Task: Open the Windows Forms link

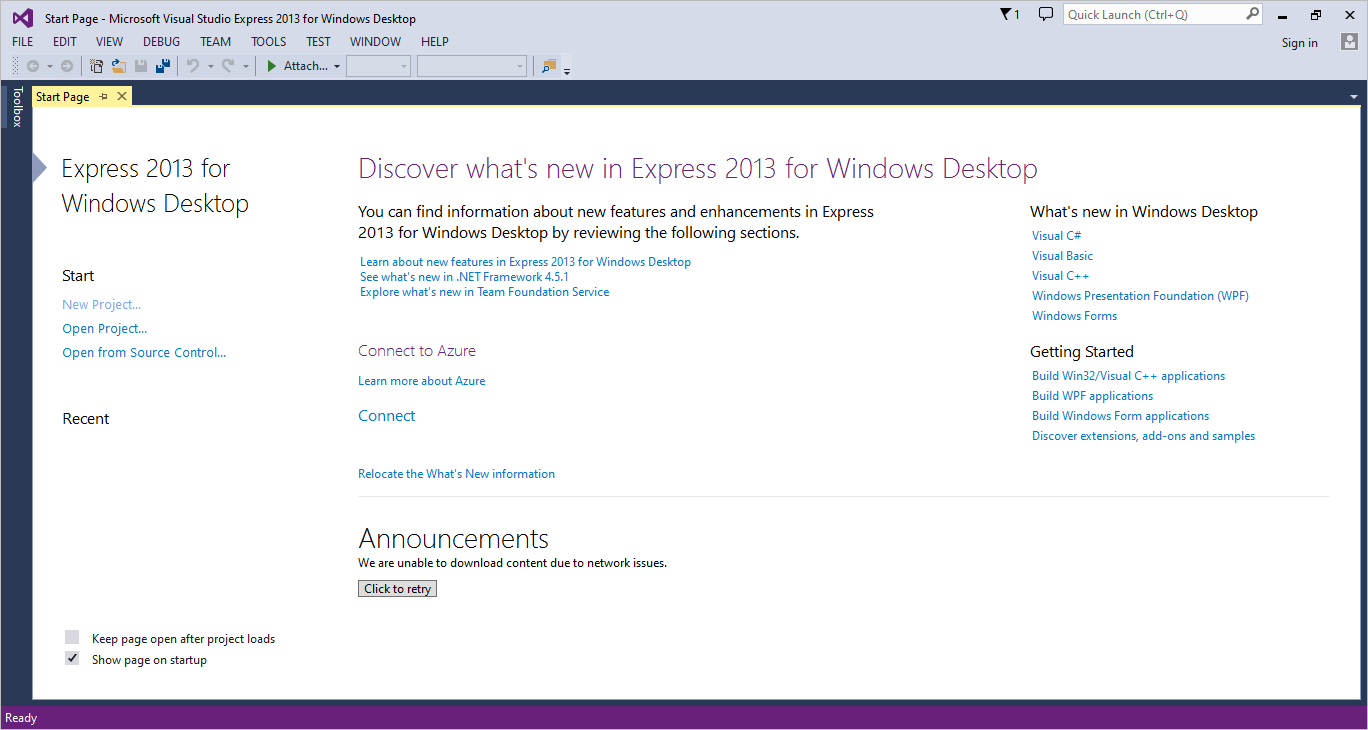Action: pos(1075,316)
